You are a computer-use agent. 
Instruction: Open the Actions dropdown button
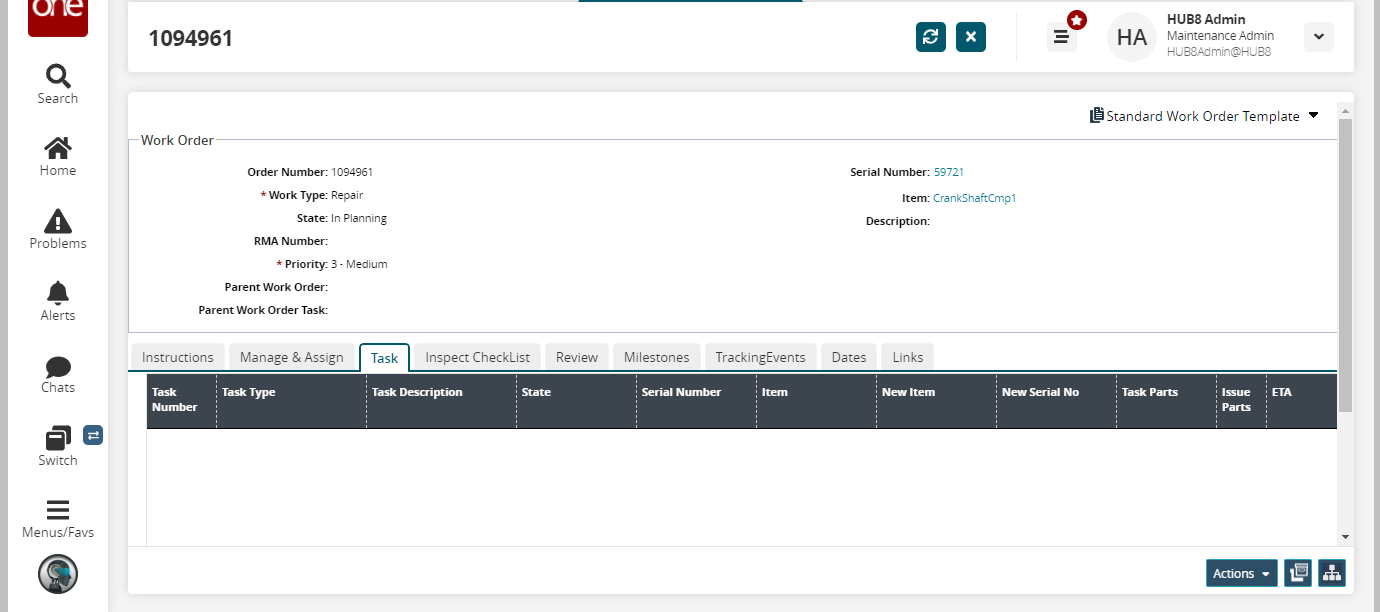pos(1242,573)
